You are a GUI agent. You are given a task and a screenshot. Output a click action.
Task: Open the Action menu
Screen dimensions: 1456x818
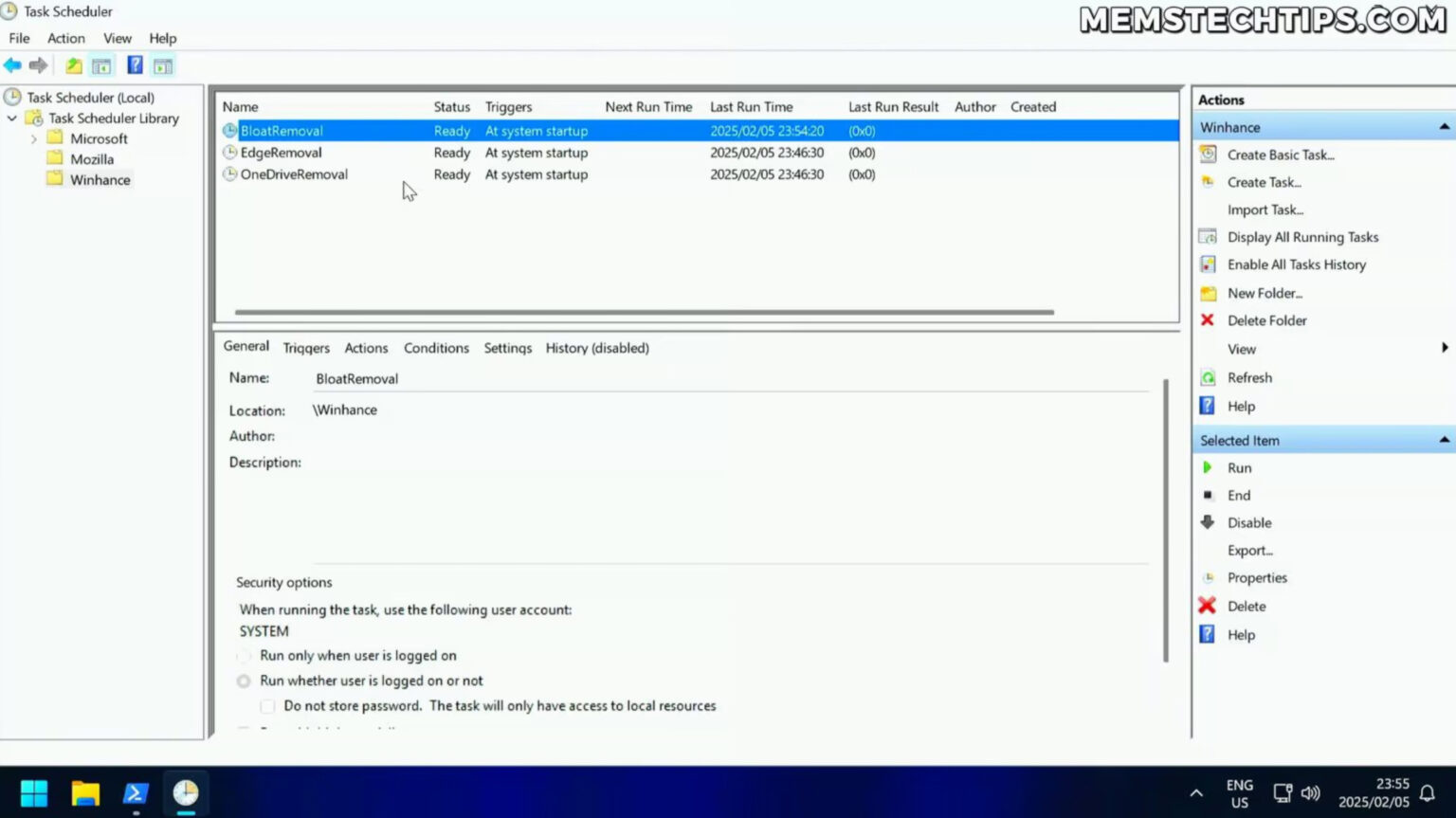(65, 38)
